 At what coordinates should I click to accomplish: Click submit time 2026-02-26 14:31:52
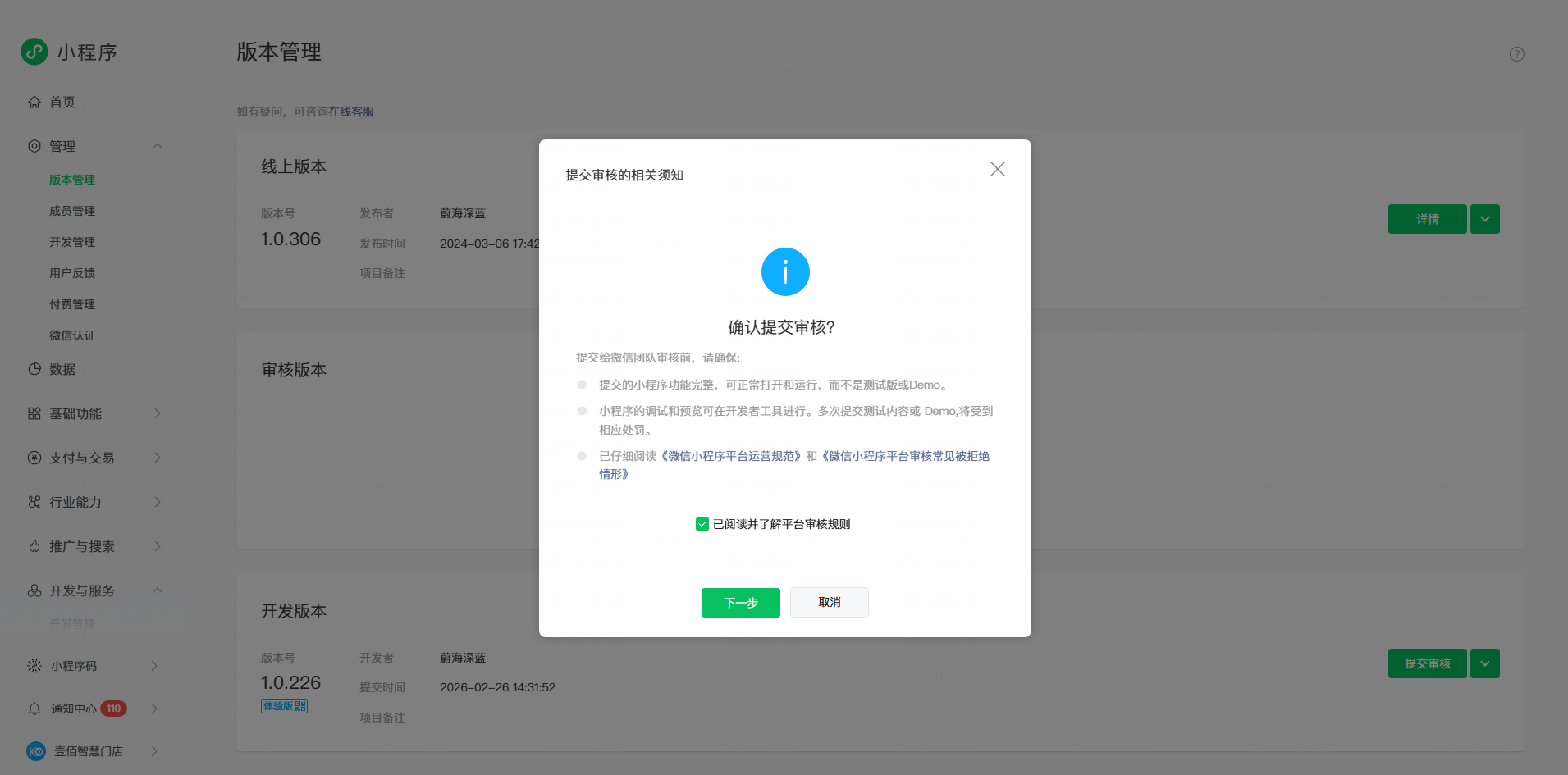coord(497,687)
